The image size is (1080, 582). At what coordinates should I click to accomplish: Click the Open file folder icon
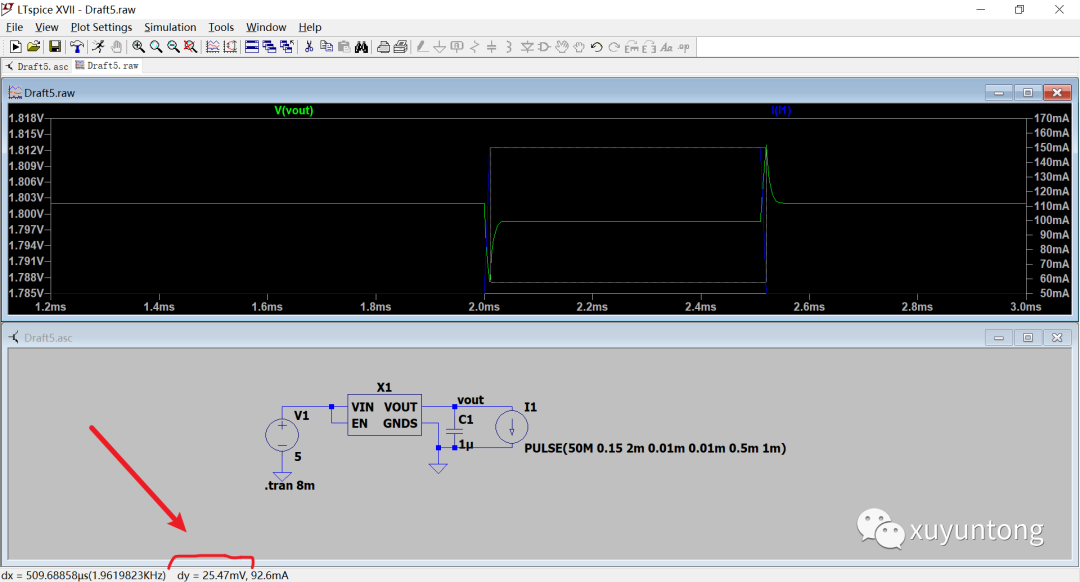pos(33,47)
